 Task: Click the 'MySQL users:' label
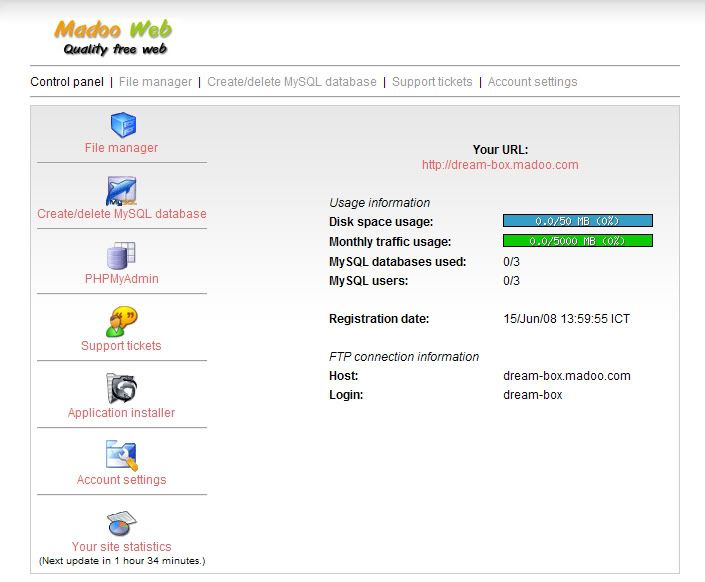pos(369,281)
